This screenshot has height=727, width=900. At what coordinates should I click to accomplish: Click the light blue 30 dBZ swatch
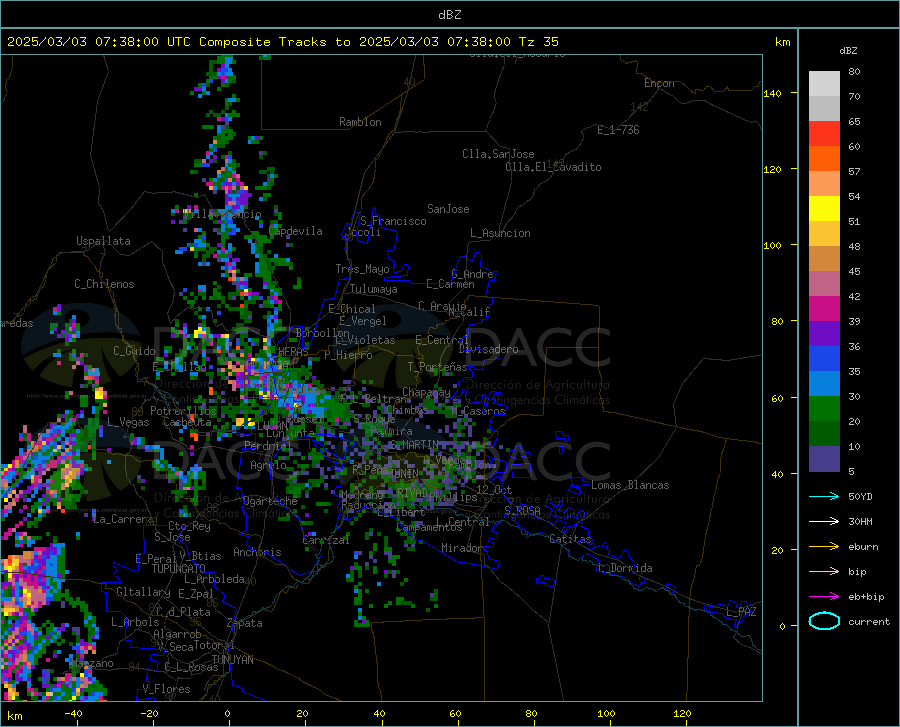[824, 383]
